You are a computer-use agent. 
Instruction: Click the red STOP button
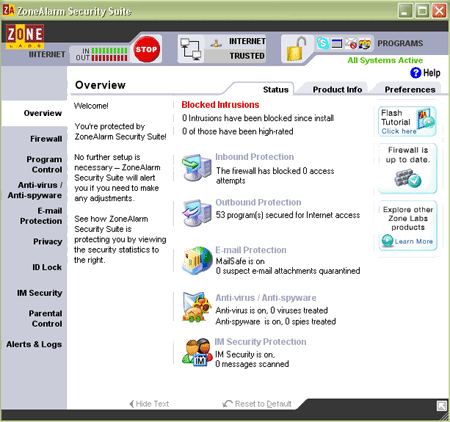pos(146,49)
